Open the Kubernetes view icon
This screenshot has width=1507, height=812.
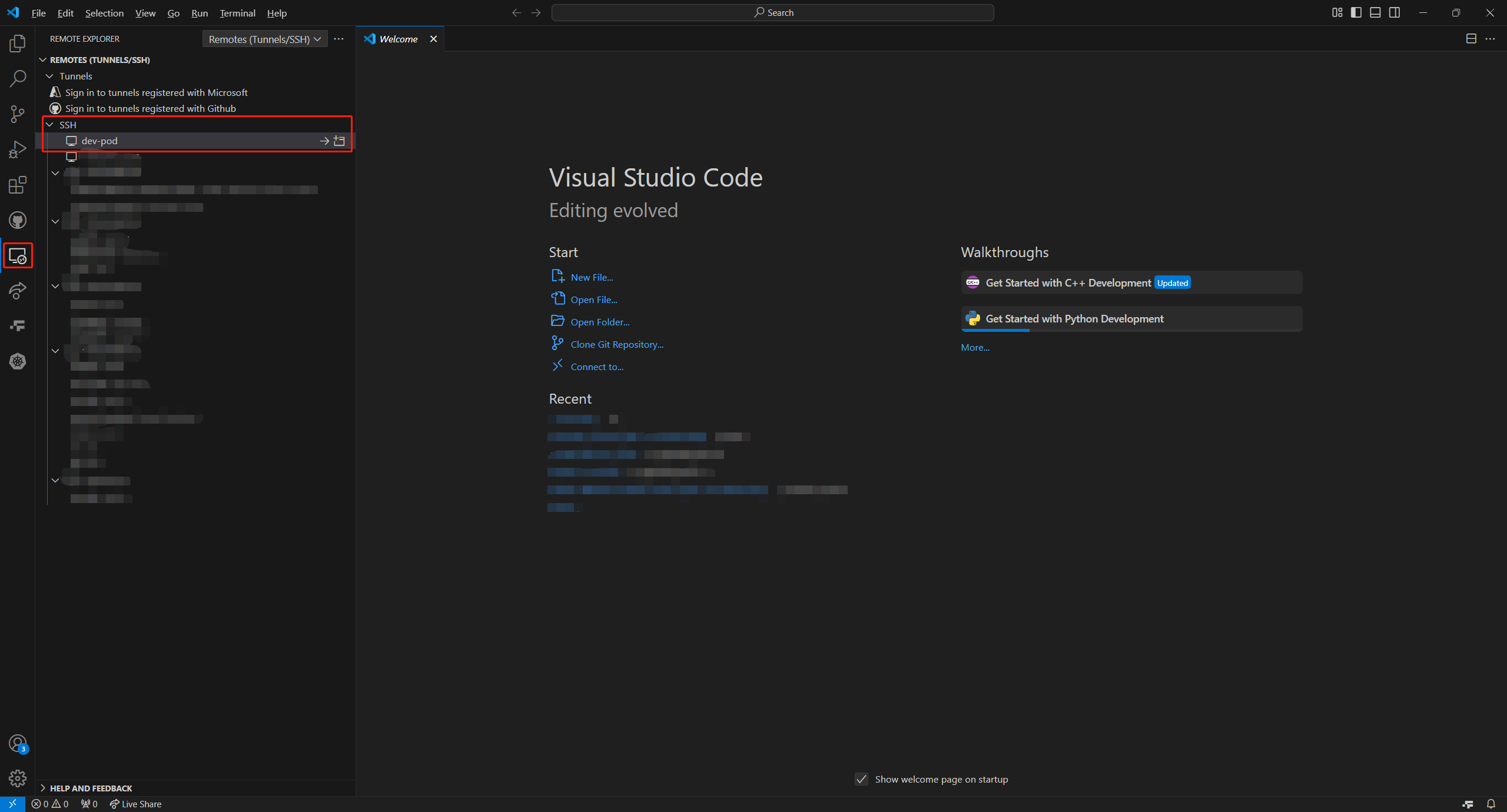pos(18,361)
